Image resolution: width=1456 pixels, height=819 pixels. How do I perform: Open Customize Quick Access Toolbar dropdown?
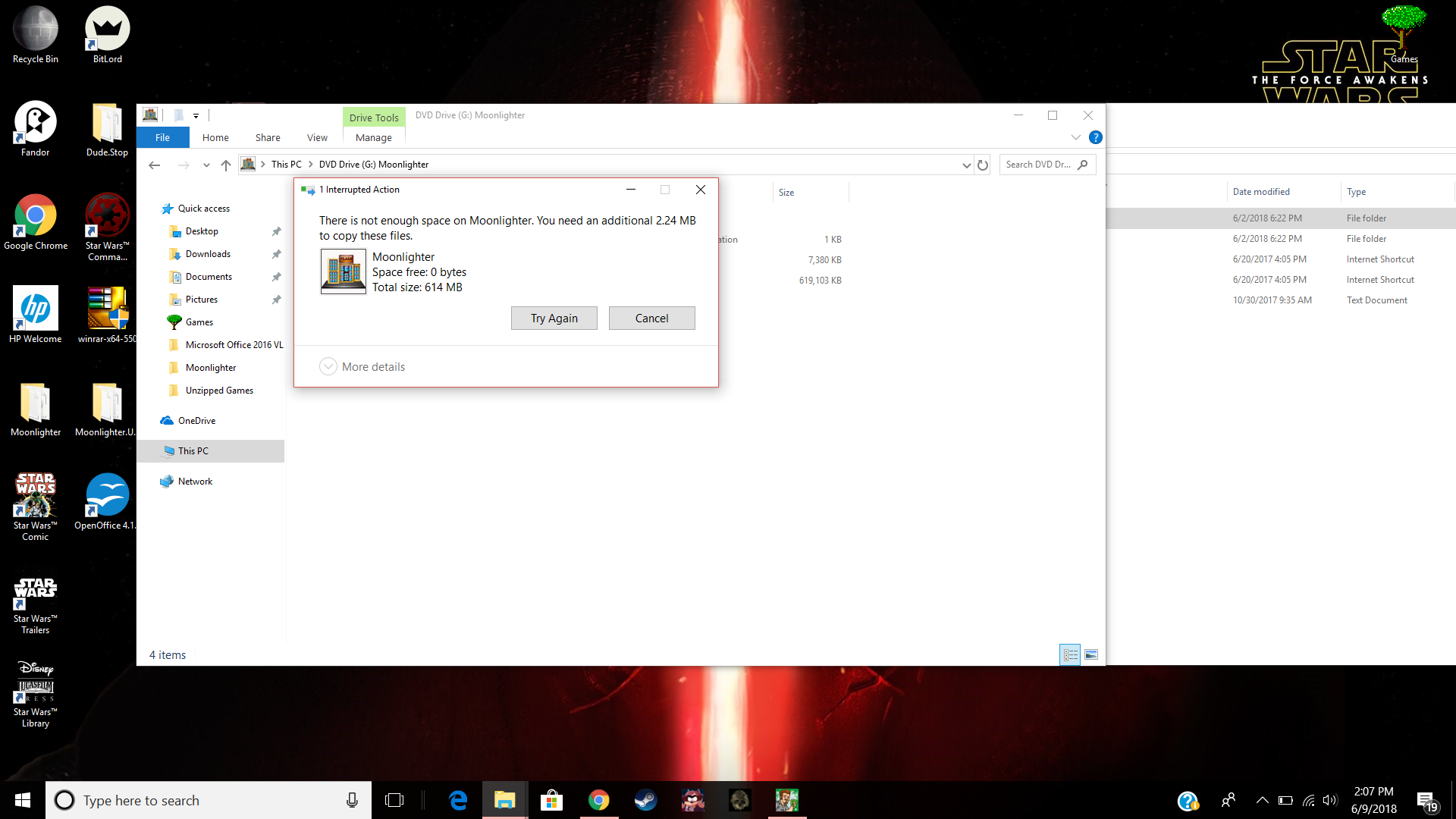196,115
